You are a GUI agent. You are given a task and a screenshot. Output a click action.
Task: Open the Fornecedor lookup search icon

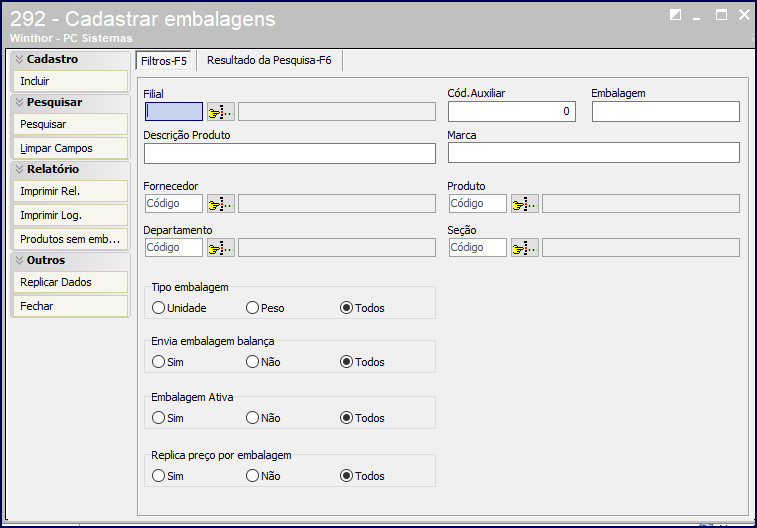point(221,204)
